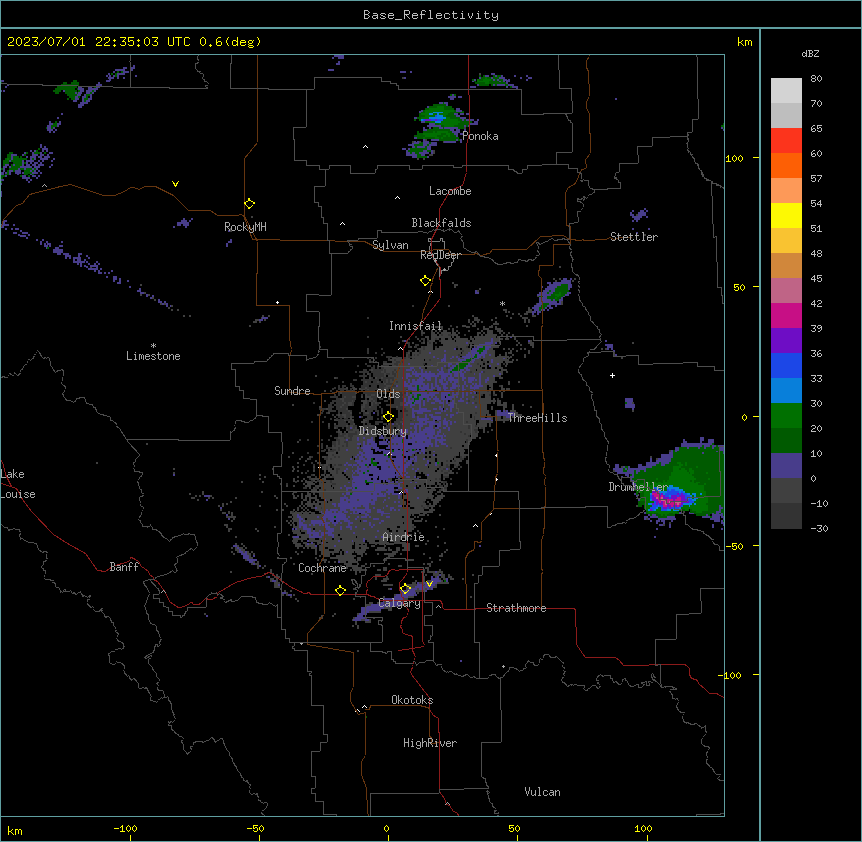
Task: Click the white asterisk above Limestone label
Action: pyautogui.click(x=153, y=346)
